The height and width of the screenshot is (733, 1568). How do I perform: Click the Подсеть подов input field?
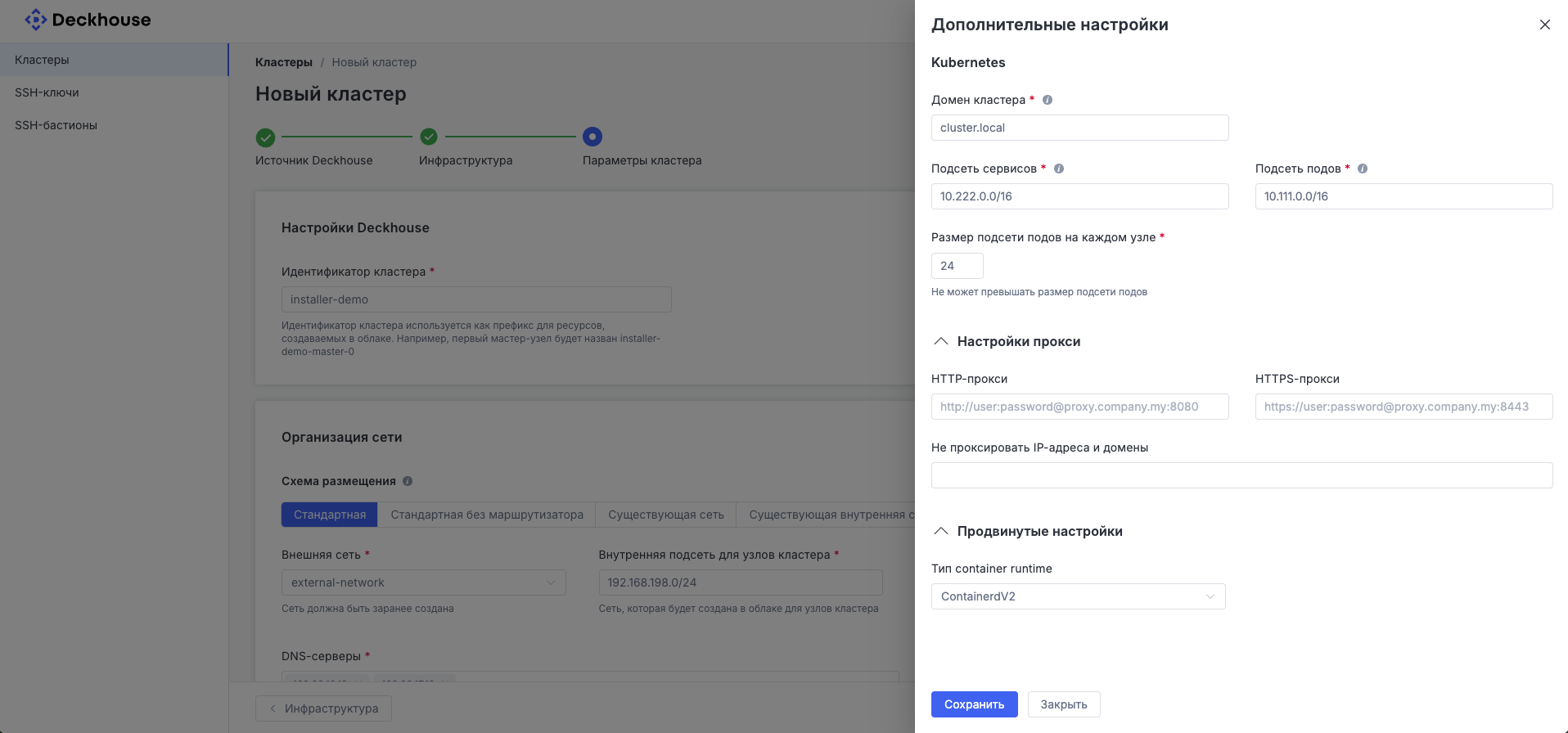1404,196
